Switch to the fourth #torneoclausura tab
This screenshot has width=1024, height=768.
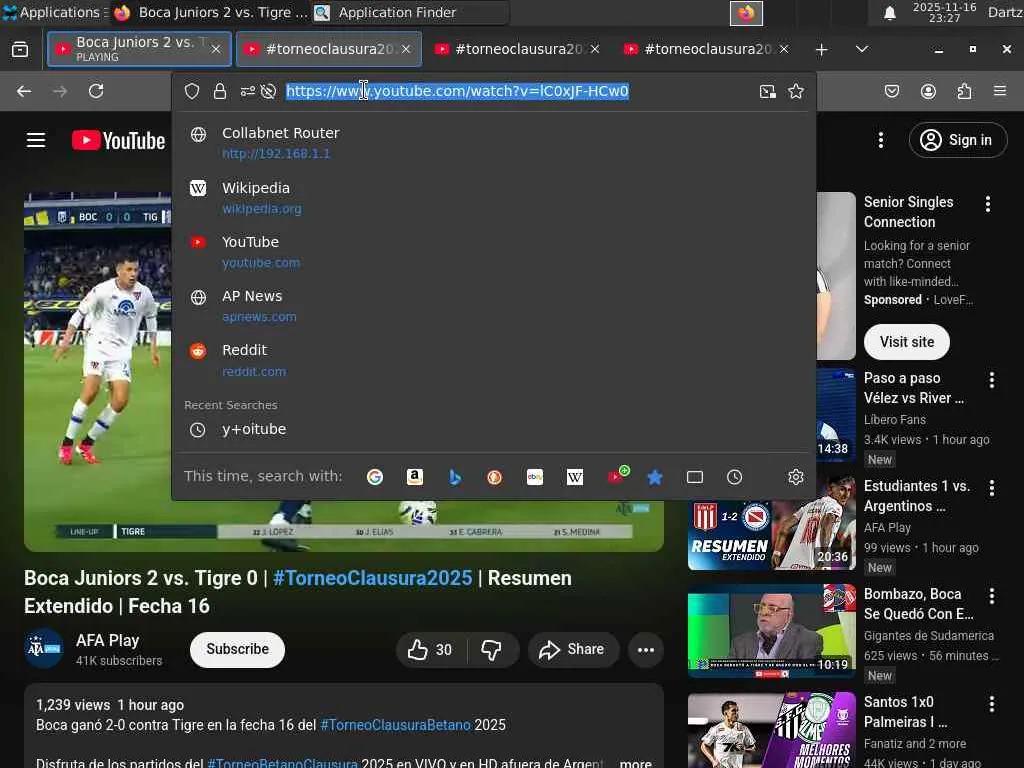pyautogui.click(x=707, y=49)
